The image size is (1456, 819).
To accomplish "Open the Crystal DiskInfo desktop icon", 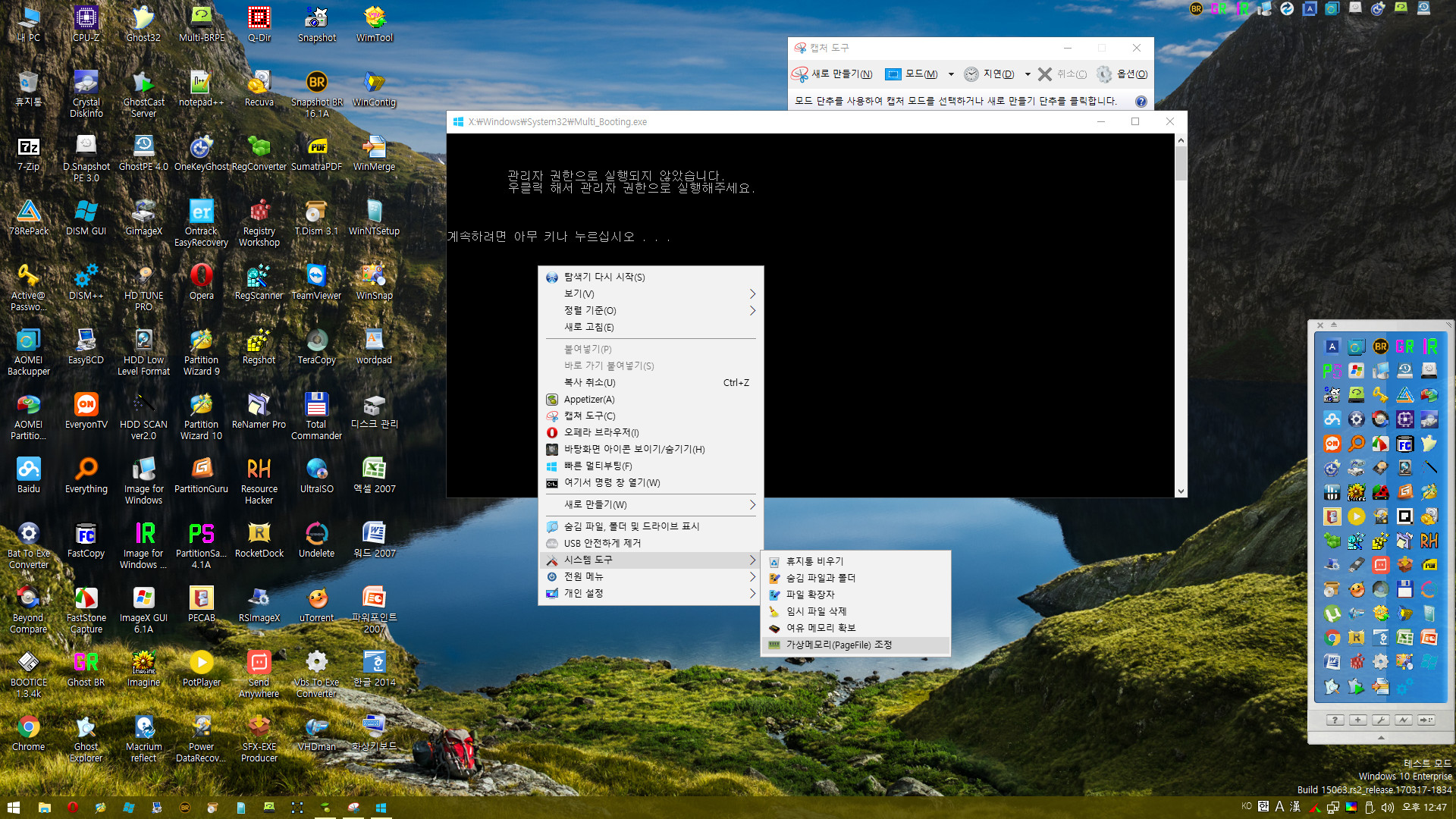I will click(x=86, y=94).
